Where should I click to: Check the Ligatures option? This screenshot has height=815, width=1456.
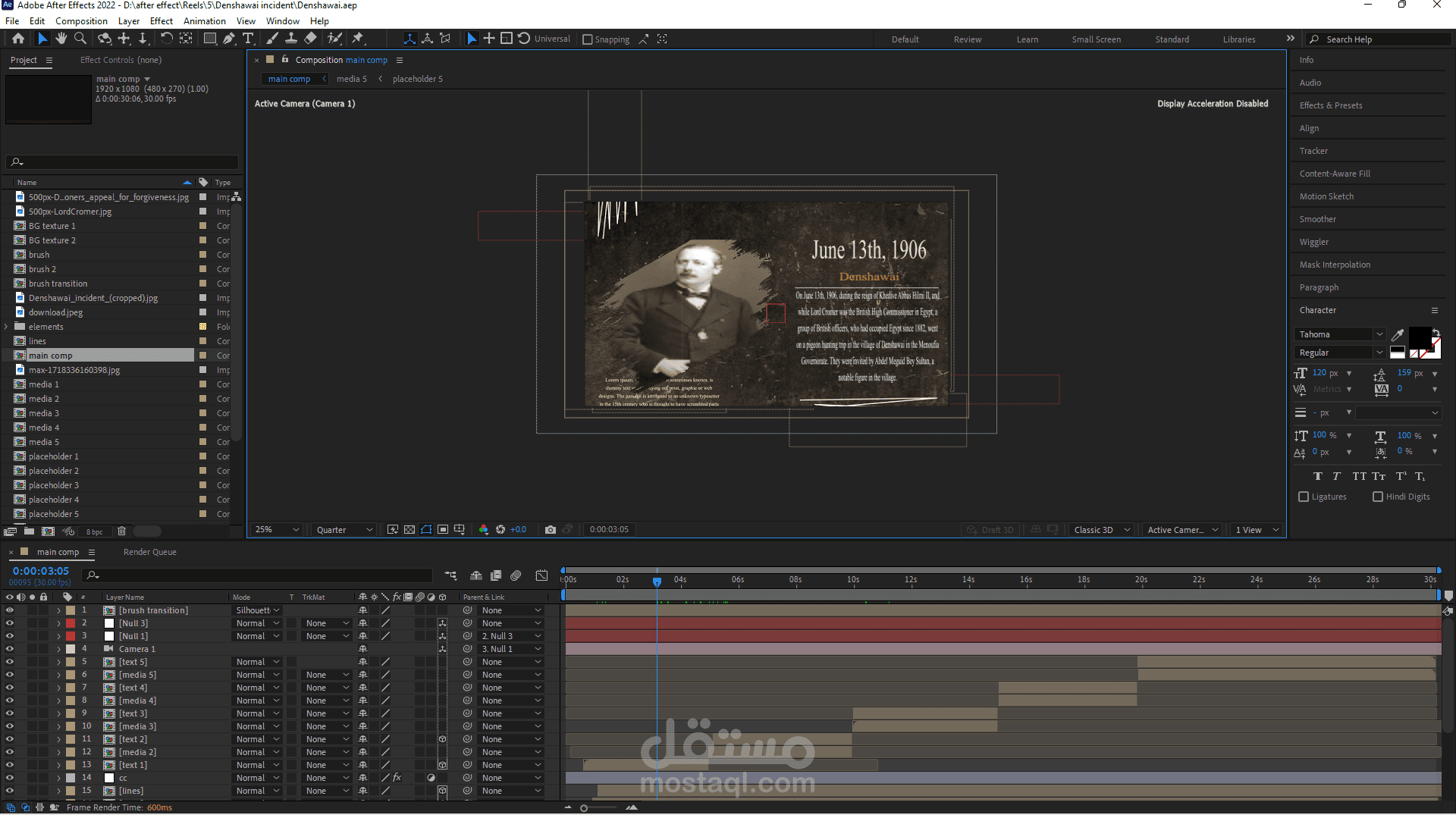(1304, 497)
